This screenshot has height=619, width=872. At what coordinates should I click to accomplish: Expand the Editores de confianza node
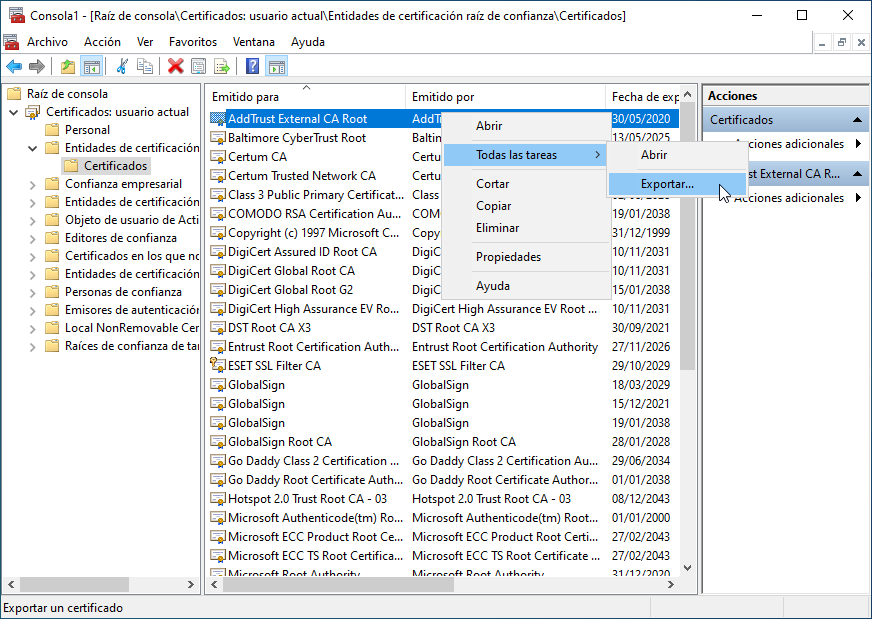pyautogui.click(x=33, y=238)
